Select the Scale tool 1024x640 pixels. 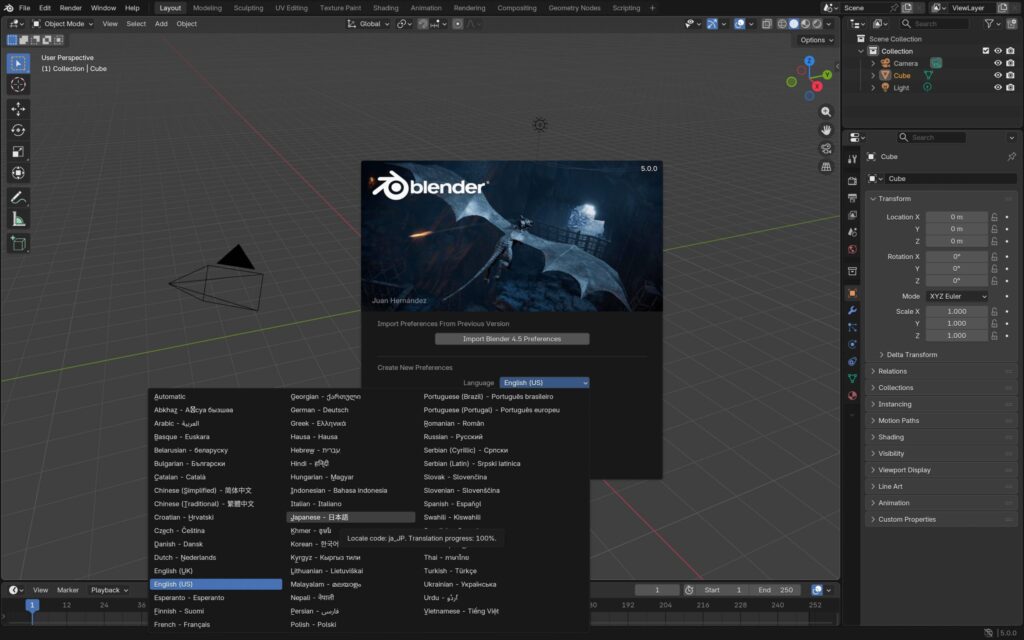click(x=18, y=152)
